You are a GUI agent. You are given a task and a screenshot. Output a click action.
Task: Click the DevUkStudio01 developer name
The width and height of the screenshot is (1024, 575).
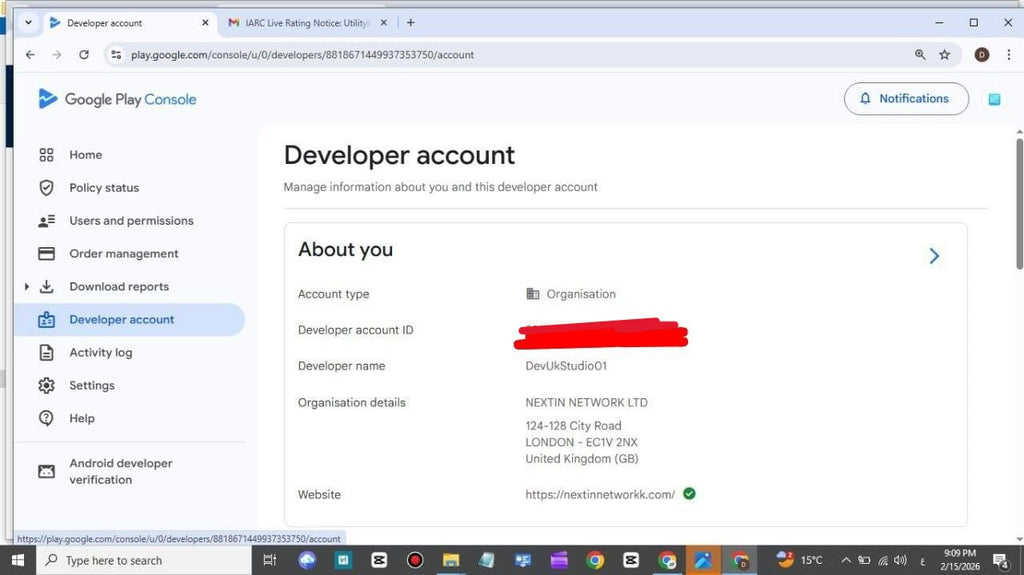(x=566, y=366)
